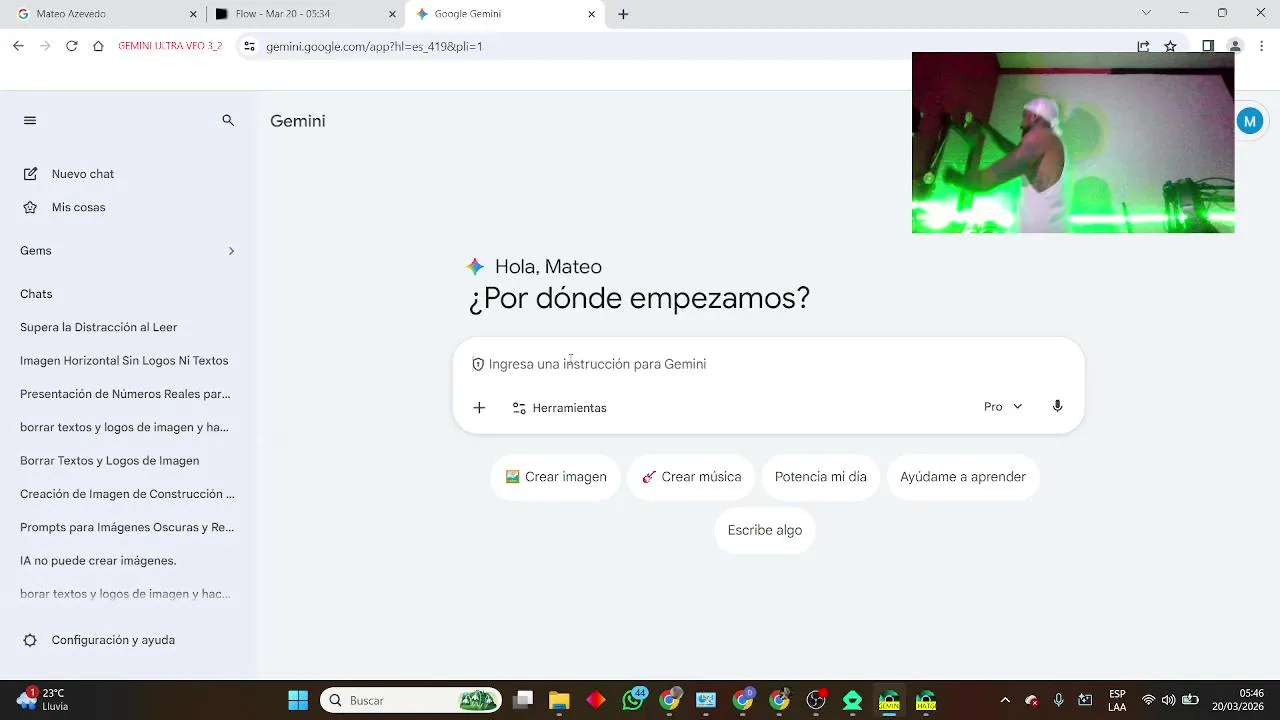Click the browser home icon
This screenshot has height=720, width=1280.
(x=98, y=46)
